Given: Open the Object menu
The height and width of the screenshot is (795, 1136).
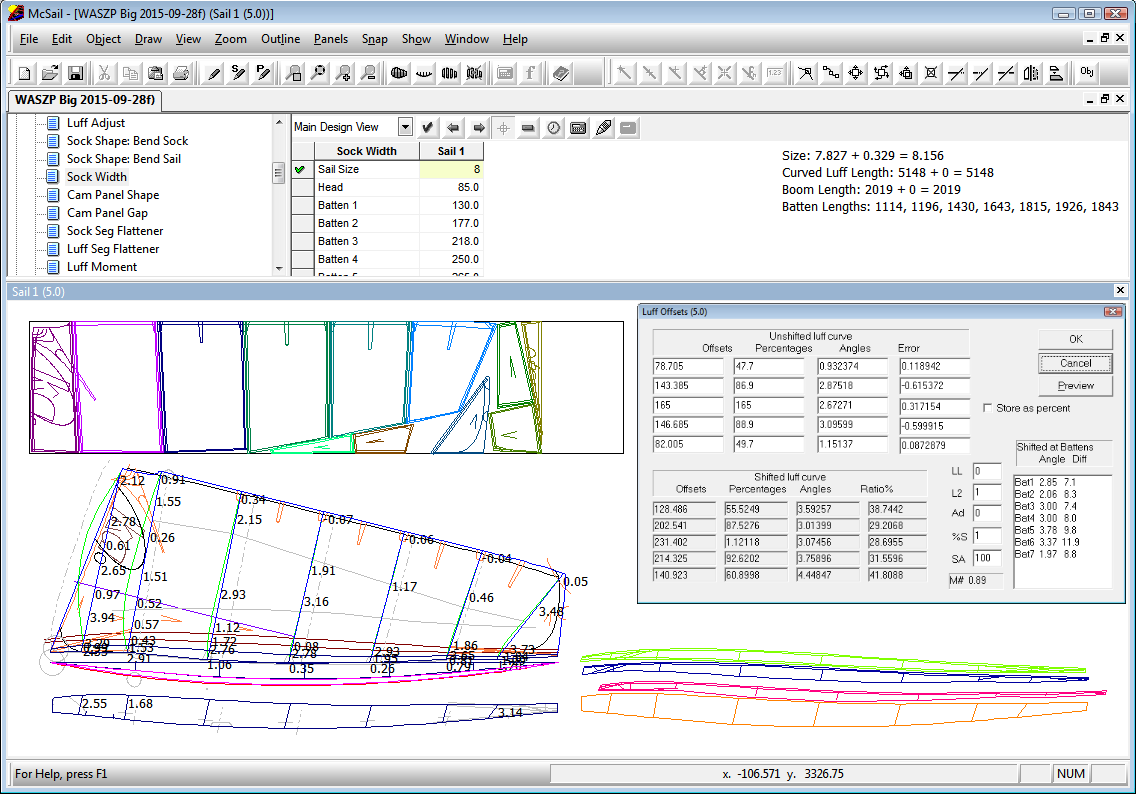Looking at the screenshot, I should (x=104, y=39).
